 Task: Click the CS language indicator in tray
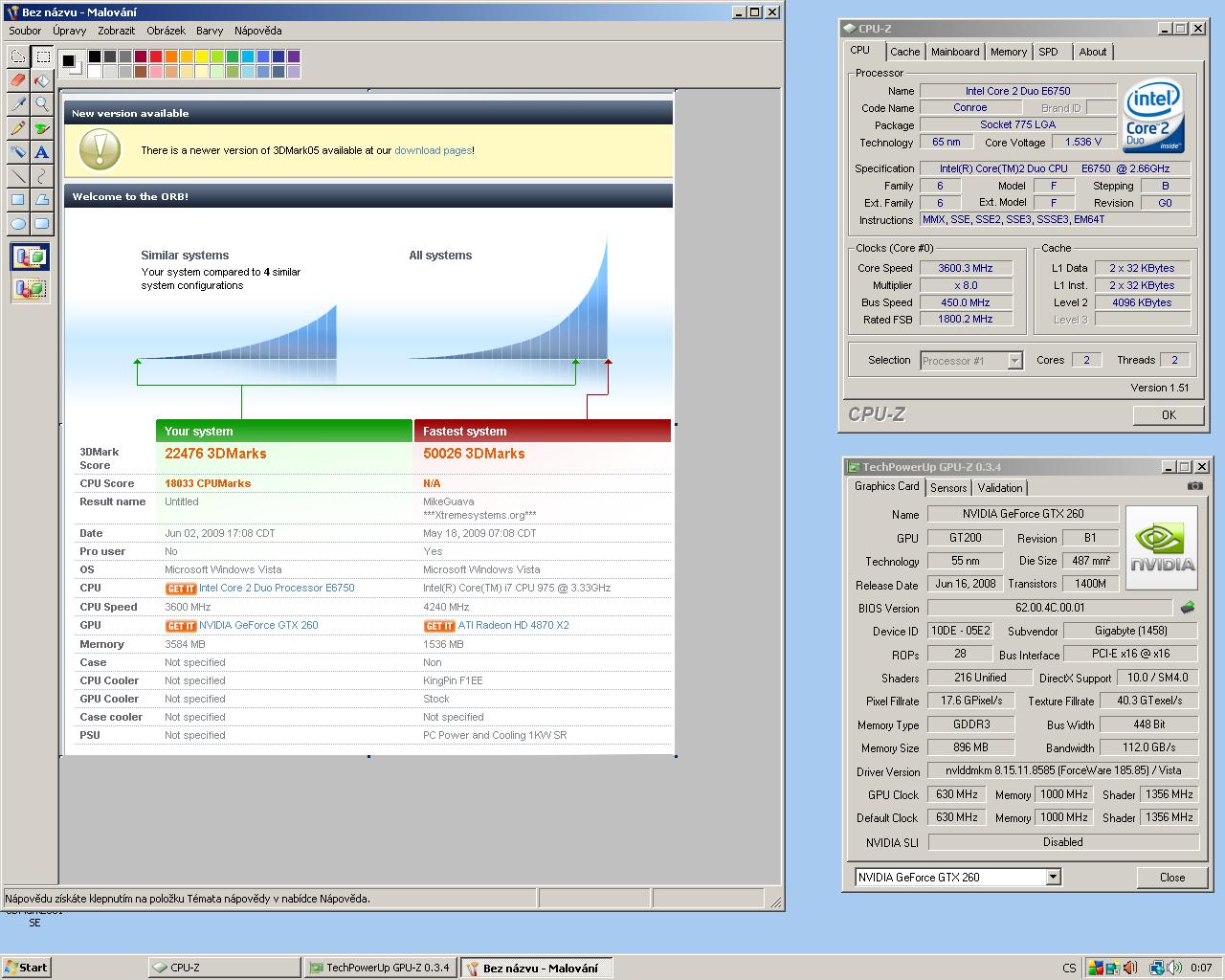coord(1069,968)
